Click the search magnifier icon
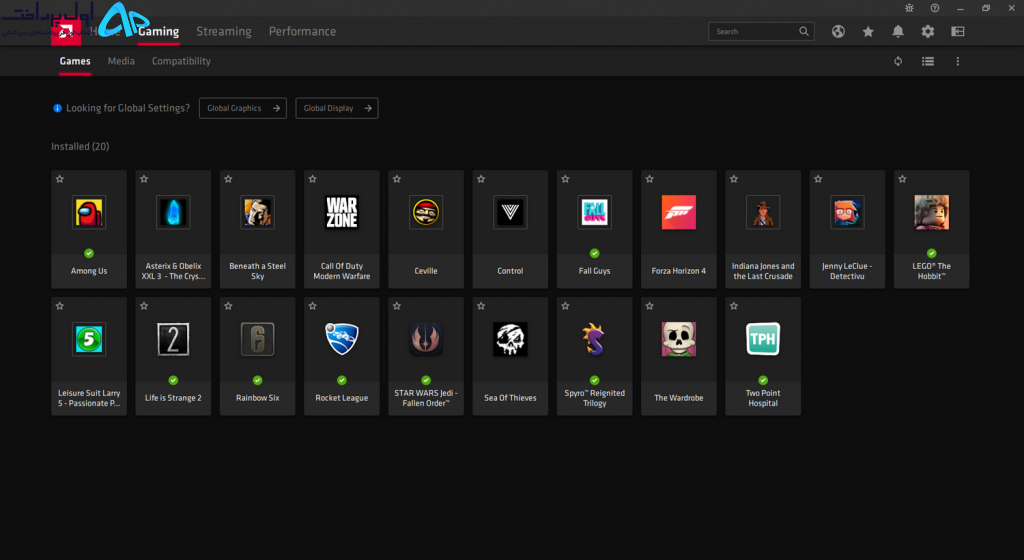The image size is (1024, 560). (x=804, y=31)
